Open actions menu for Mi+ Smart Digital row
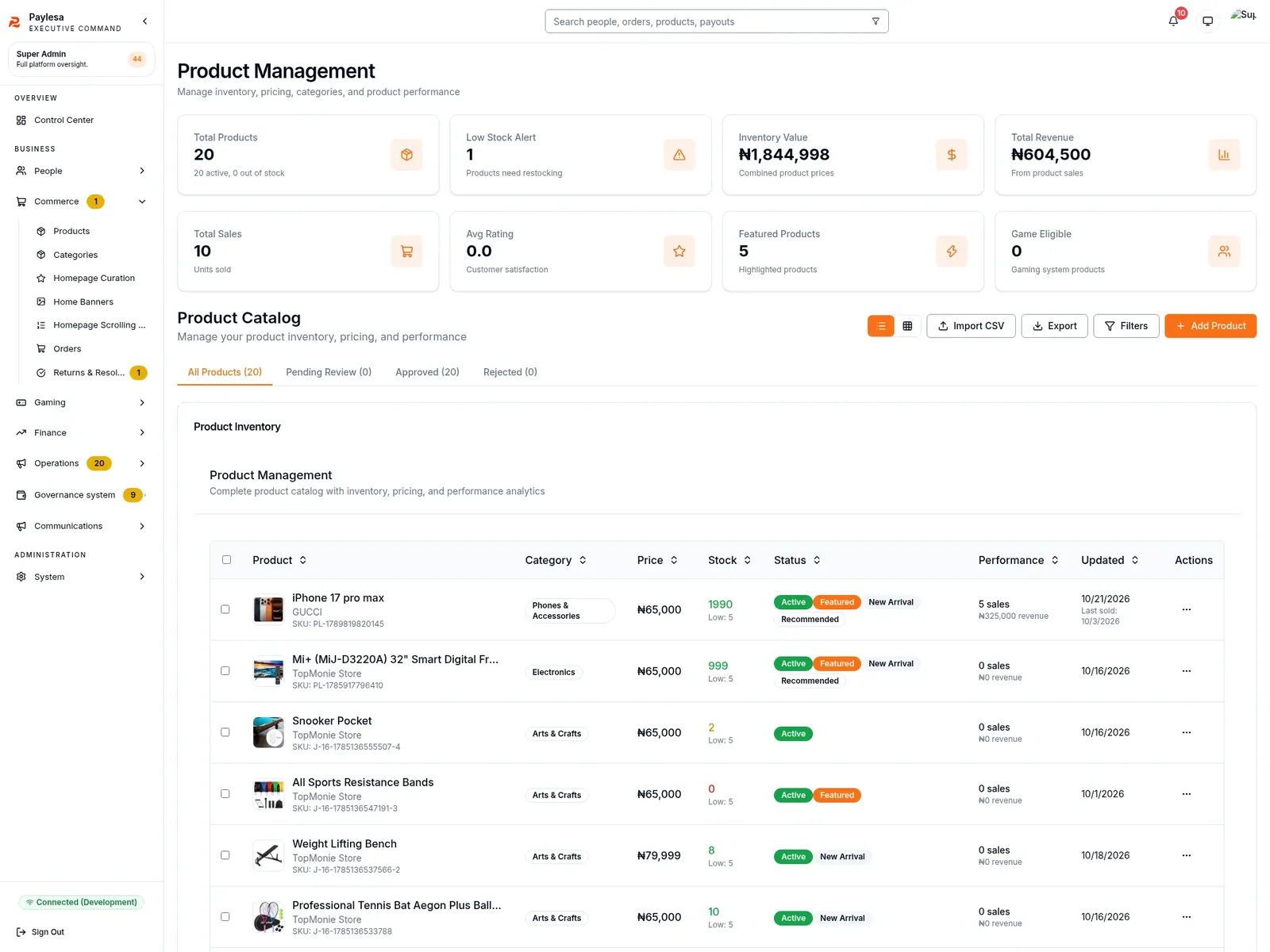The image size is (1270, 952). click(1186, 671)
